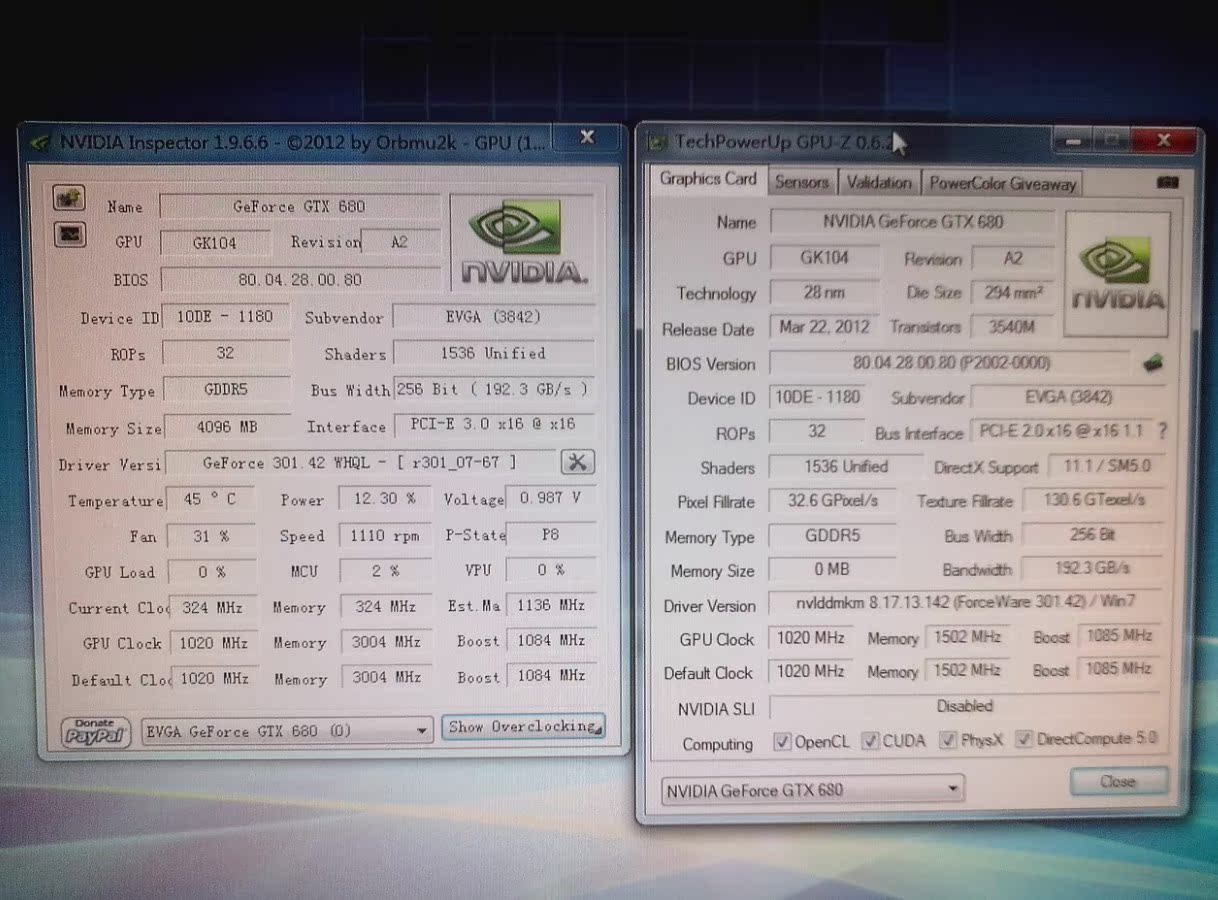This screenshot has height=900, width=1218.
Task: Click GPU-Z title bar app icon
Action: pyautogui.click(x=657, y=142)
